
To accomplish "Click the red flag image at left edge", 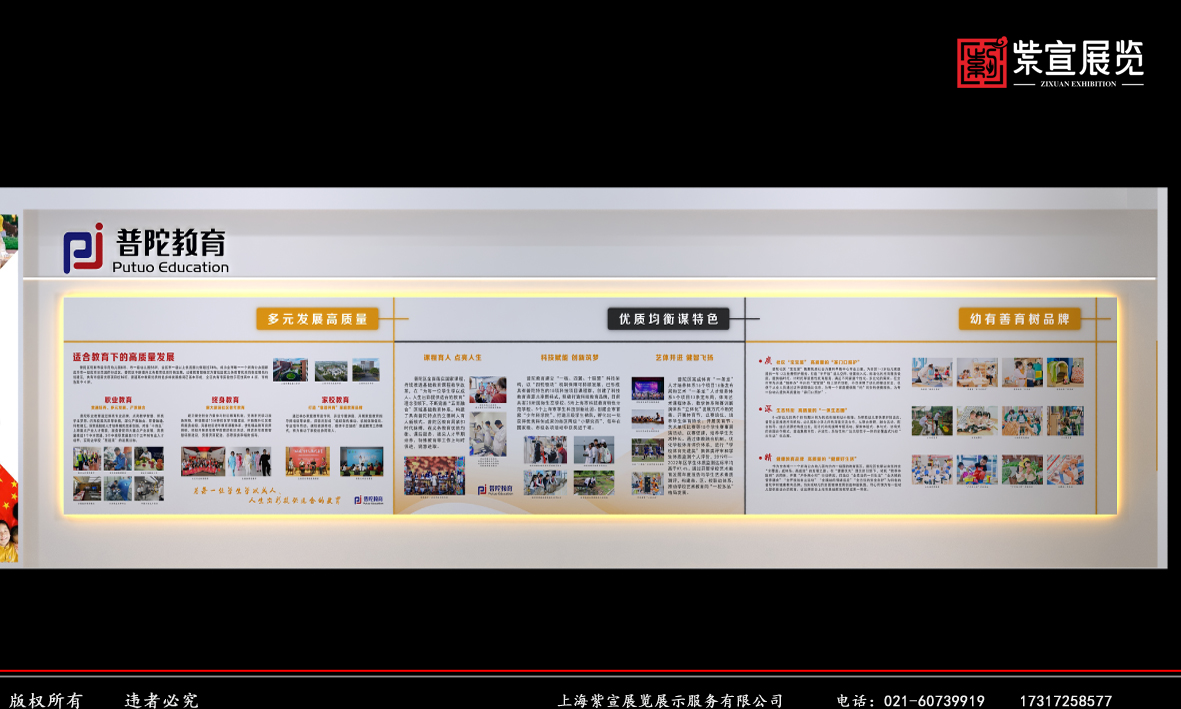I will 8,495.
